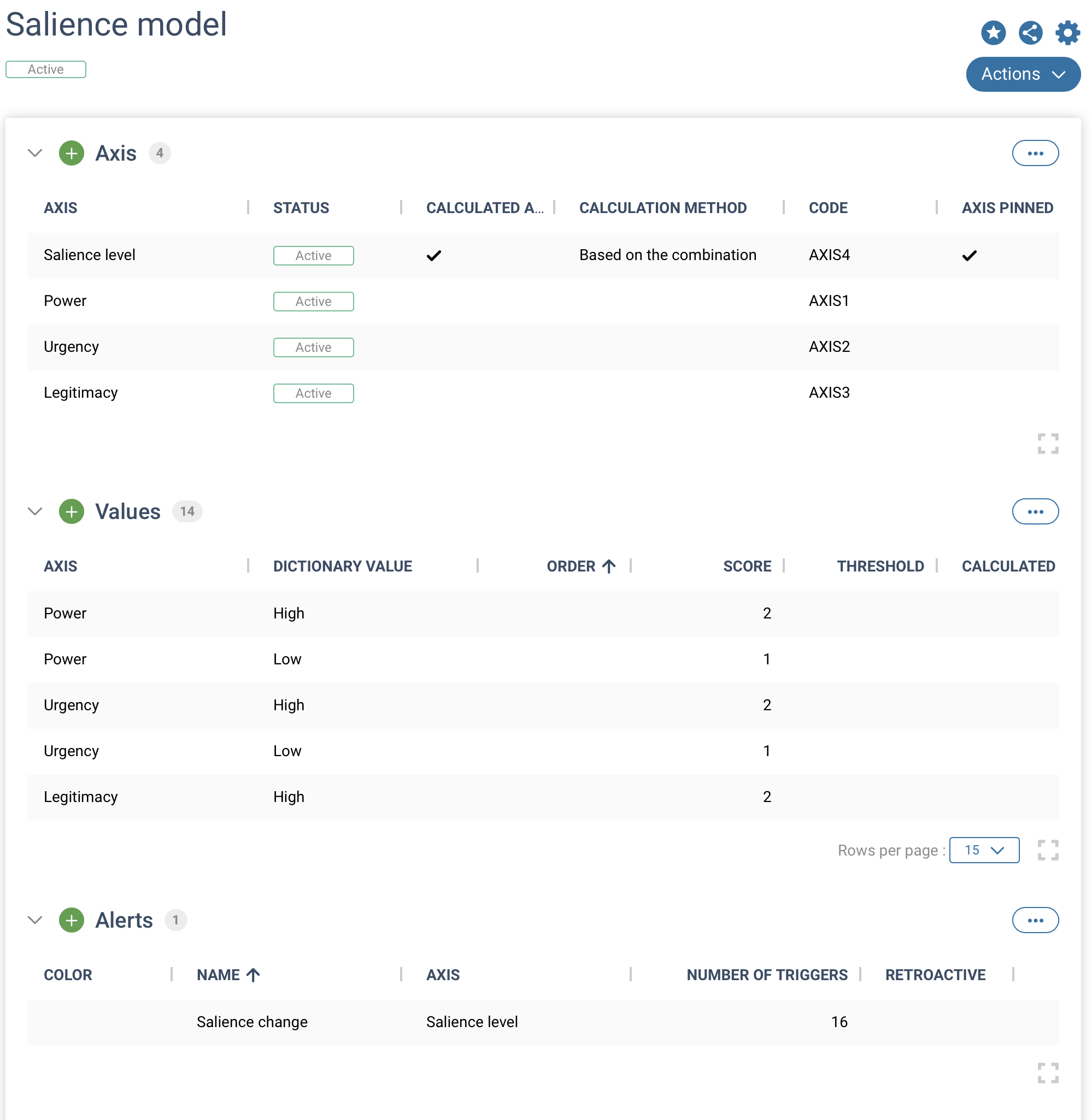Click the Axis count badge 4
Screen dimensions: 1092x1120
pos(160,153)
